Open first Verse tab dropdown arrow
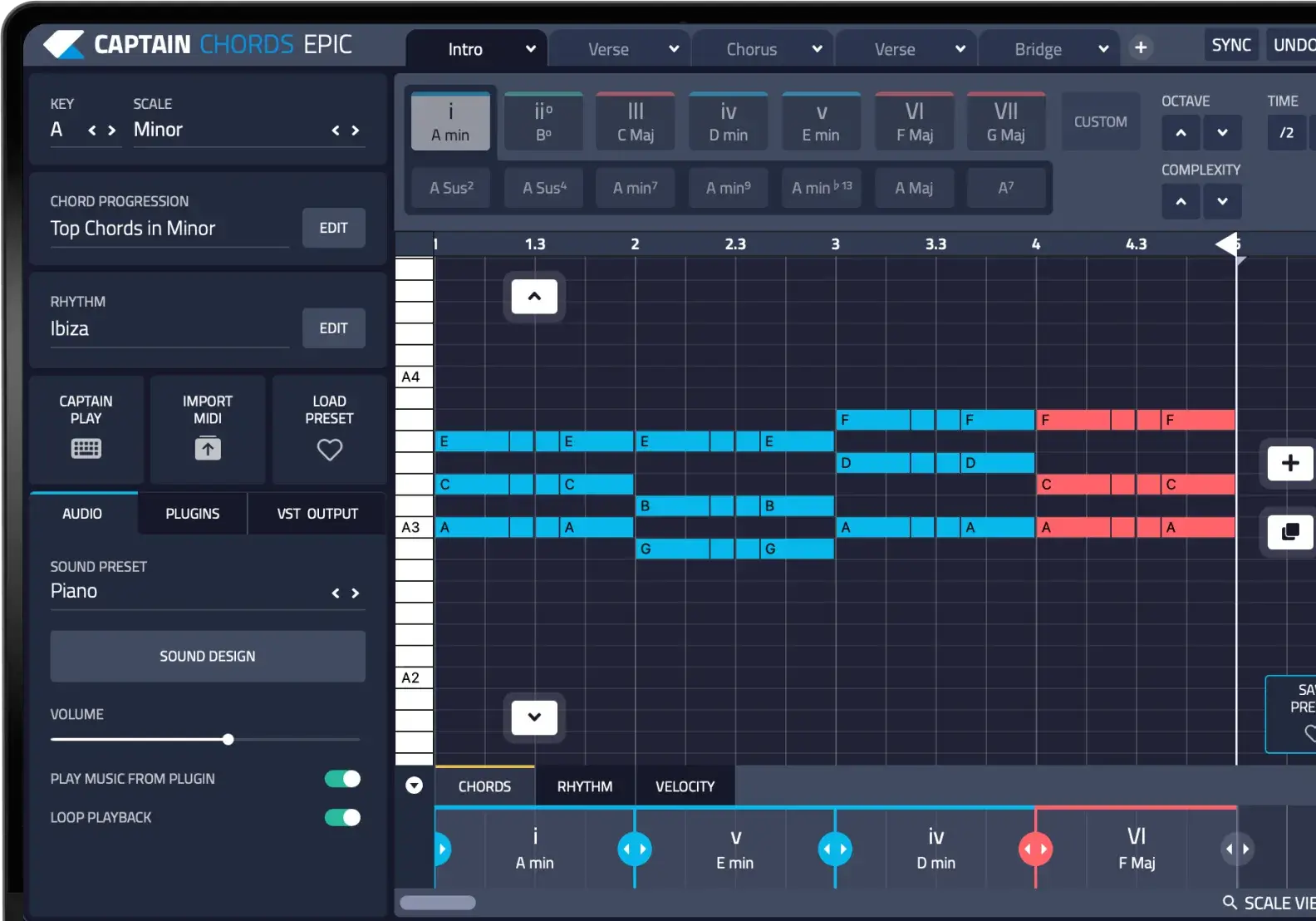Viewport: 1316px width, 921px height. [x=674, y=49]
